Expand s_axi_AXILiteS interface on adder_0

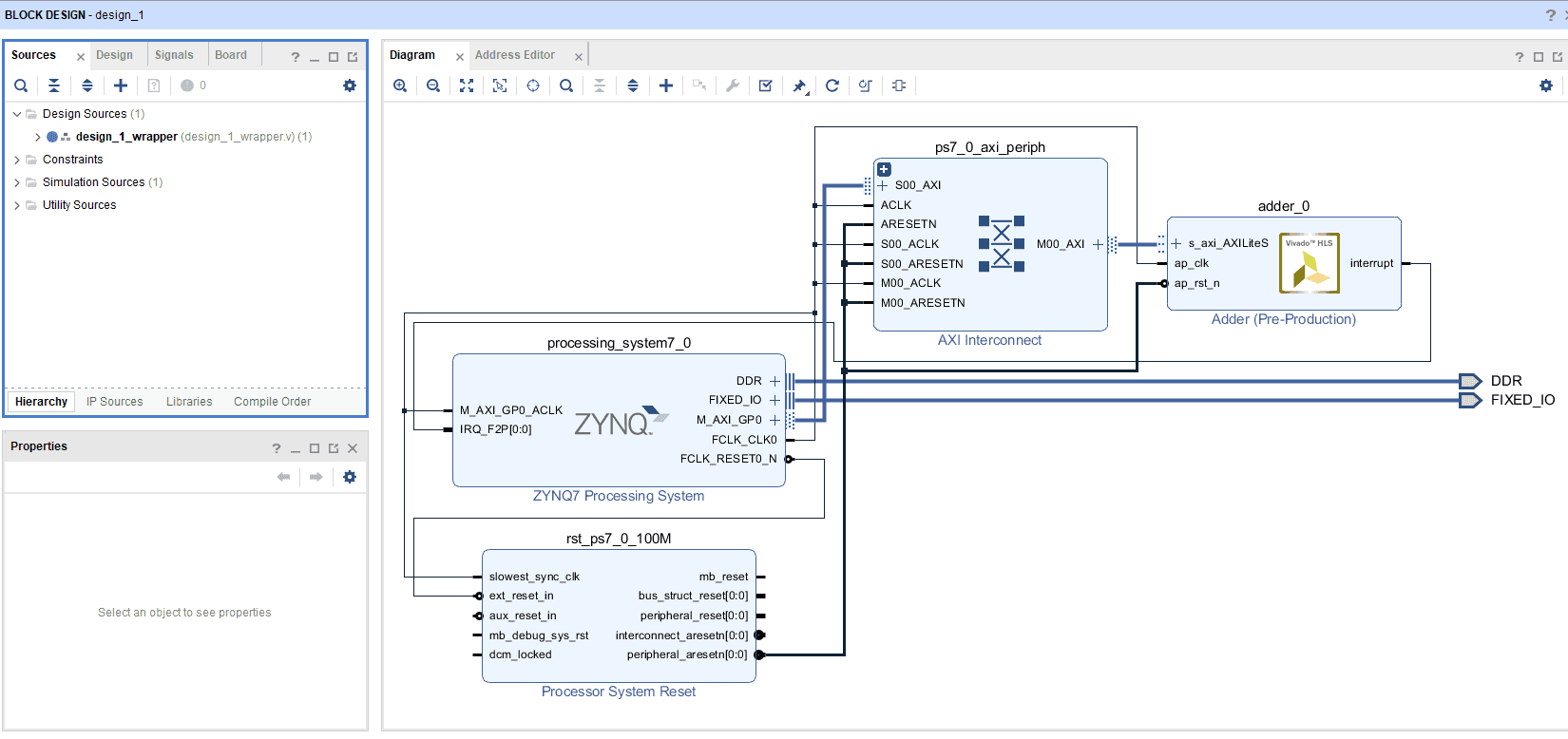pyautogui.click(x=1176, y=243)
